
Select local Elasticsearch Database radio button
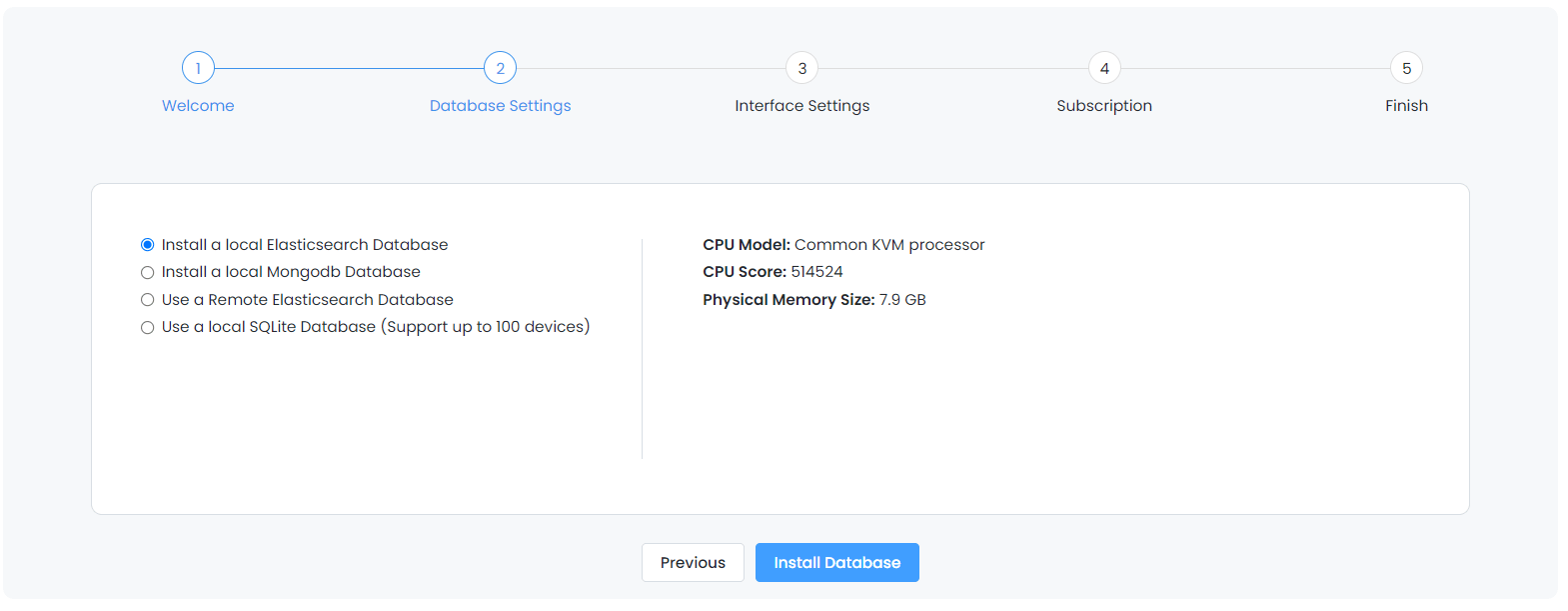click(148, 245)
